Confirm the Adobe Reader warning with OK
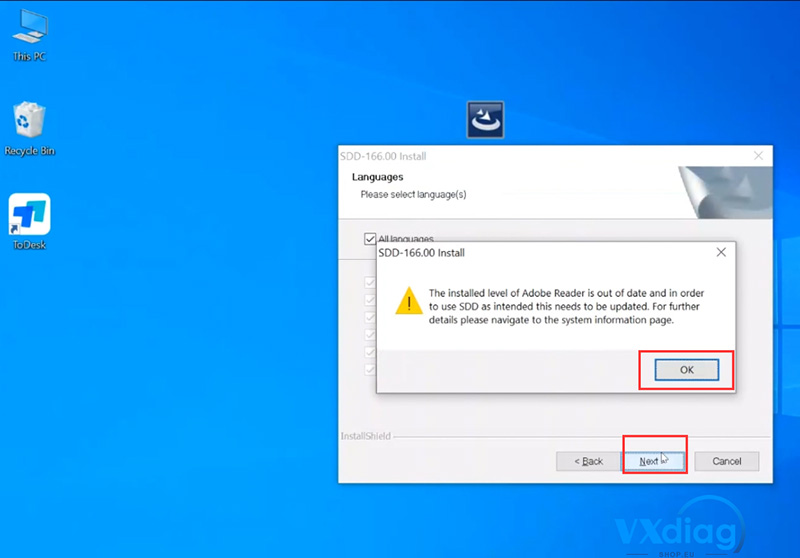Image resolution: width=800 pixels, height=558 pixels. click(687, 370)
